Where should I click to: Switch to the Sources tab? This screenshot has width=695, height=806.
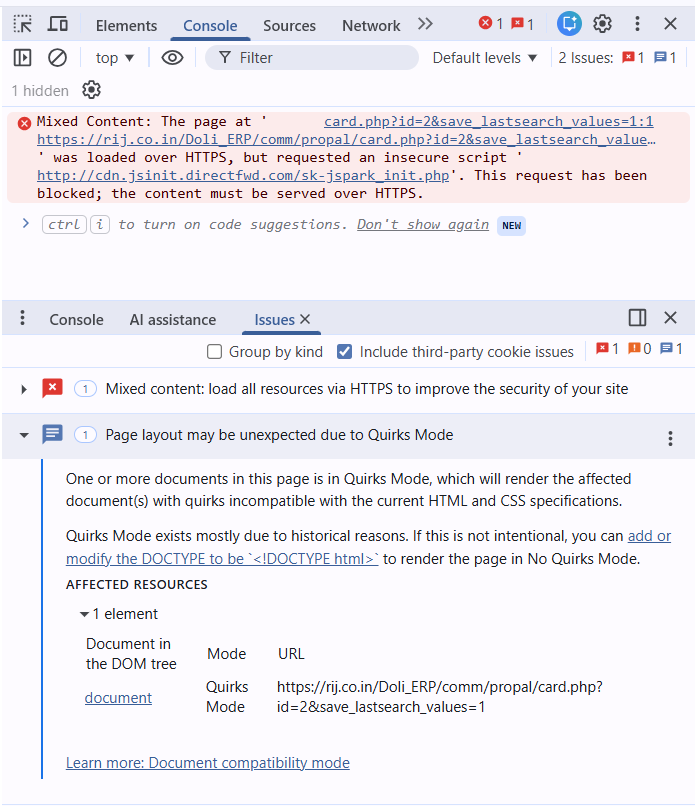(x=289, y=25)
